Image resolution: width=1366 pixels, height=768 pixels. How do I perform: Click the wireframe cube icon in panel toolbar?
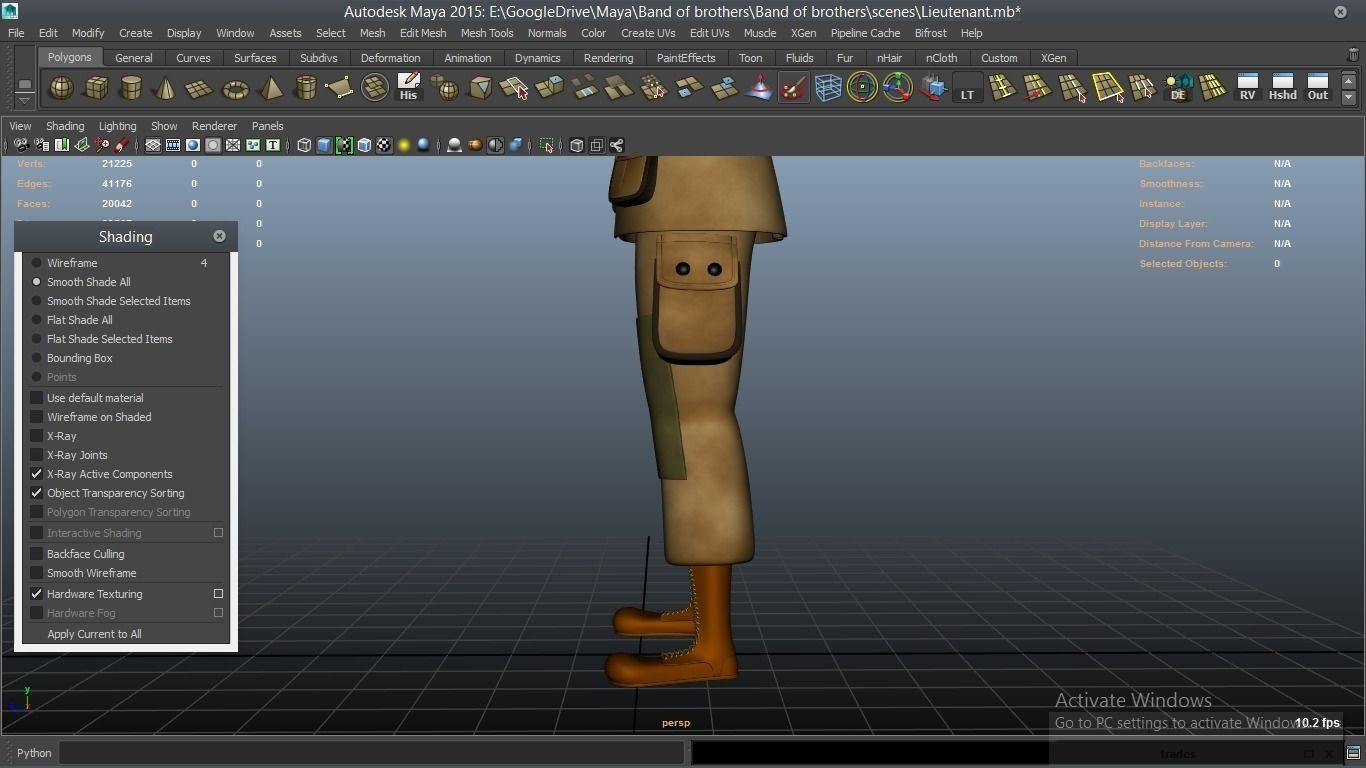coord(304,145)
